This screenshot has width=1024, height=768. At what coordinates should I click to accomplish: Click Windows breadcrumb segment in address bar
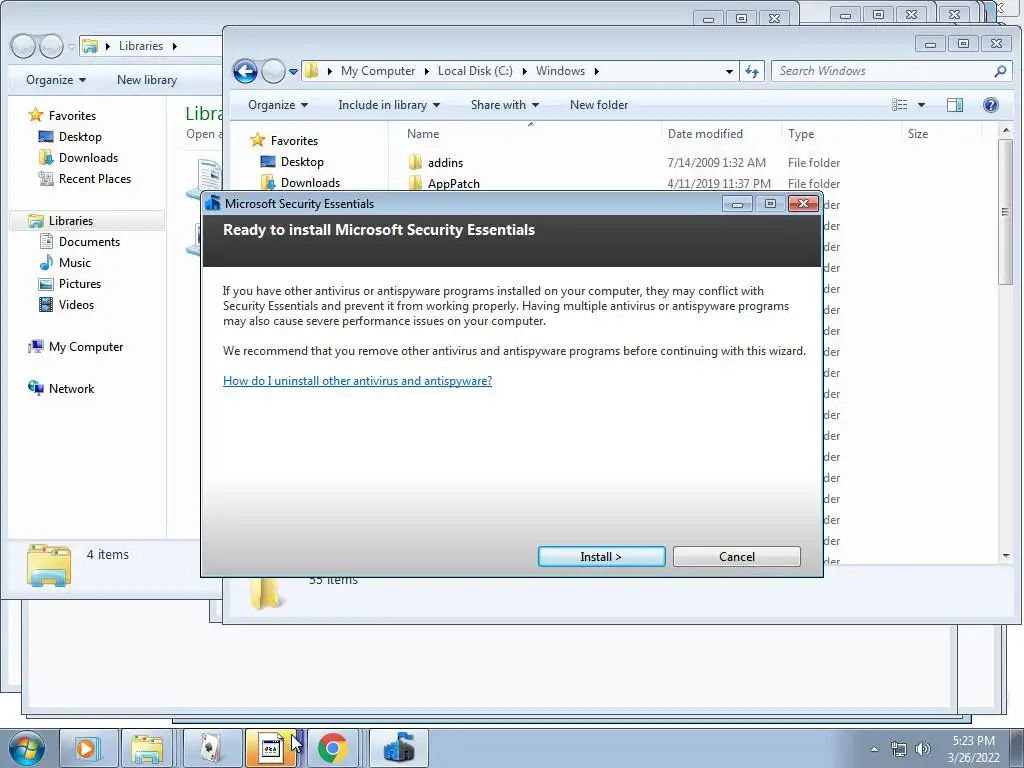pyautogui.click(x=560, y=71)
